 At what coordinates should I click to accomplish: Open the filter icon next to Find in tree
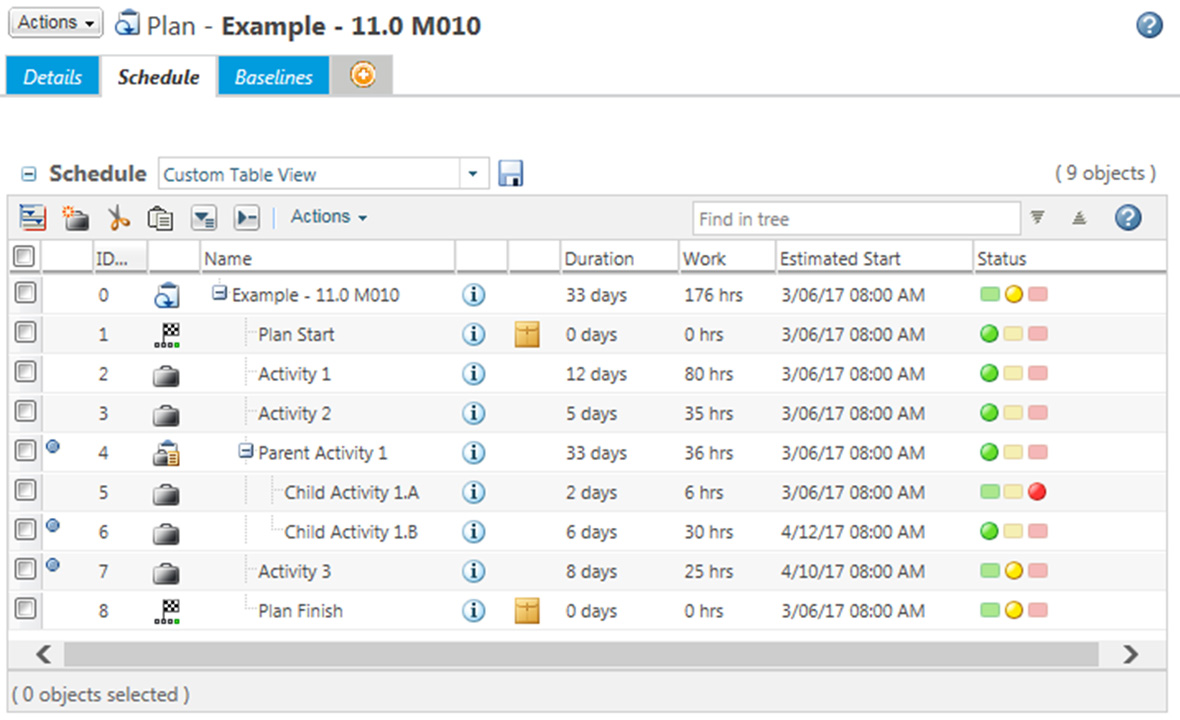tap(1037, 217)
